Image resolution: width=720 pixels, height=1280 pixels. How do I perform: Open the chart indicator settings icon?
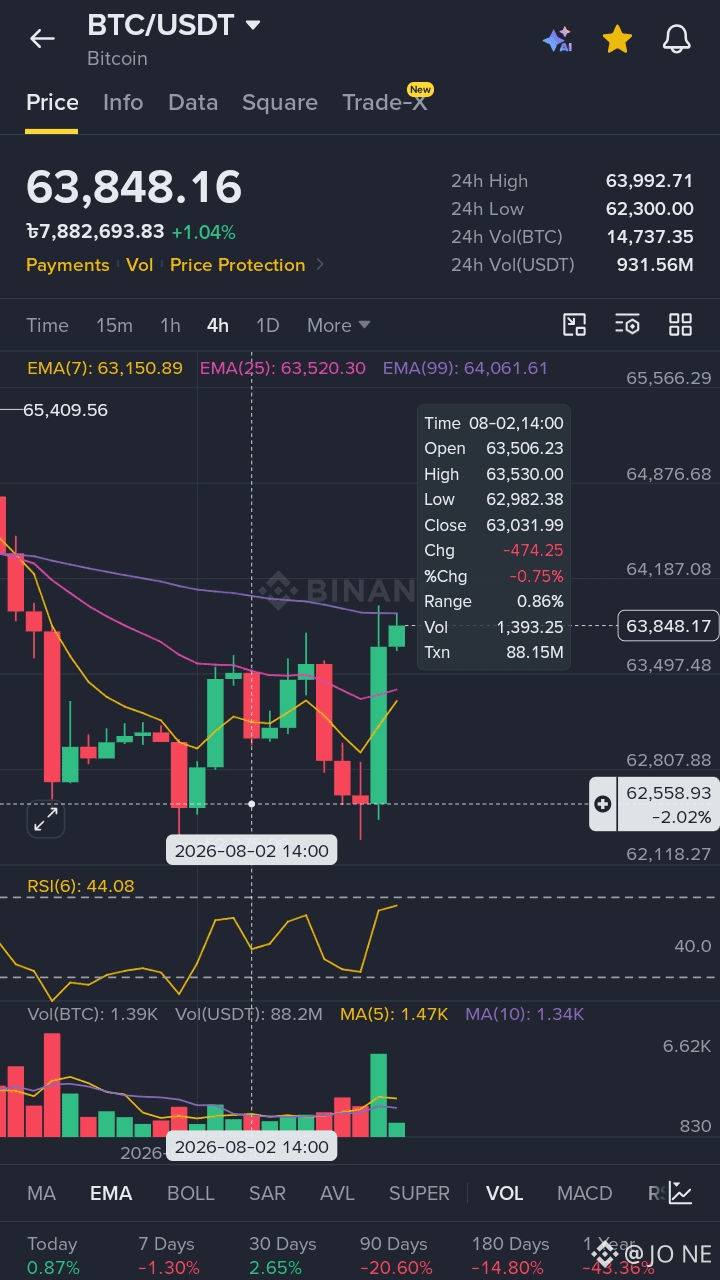pyautogui.click(x=627, y=324)
